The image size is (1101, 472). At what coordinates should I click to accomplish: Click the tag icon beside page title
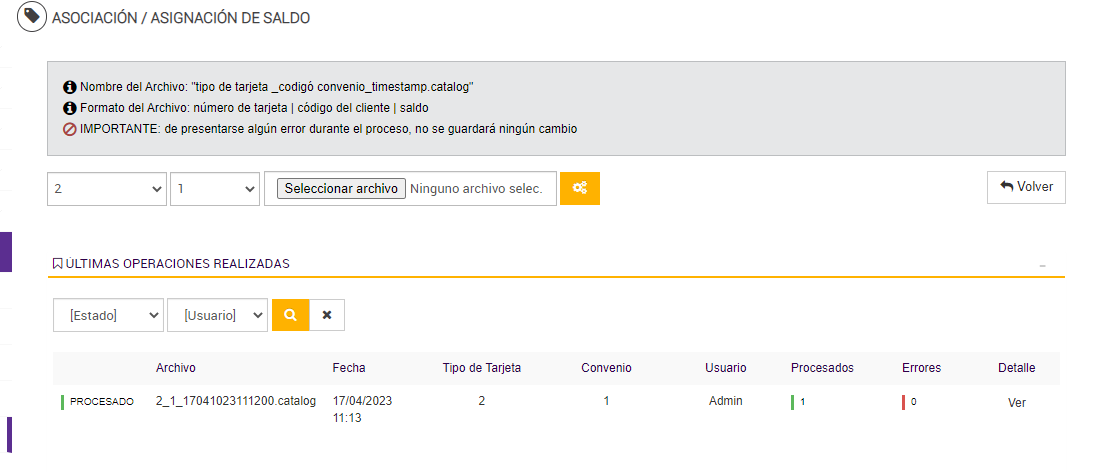32,18
